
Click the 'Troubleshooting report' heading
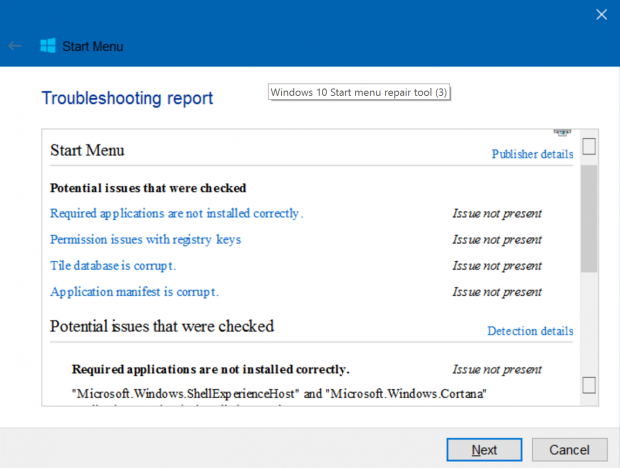127,98
